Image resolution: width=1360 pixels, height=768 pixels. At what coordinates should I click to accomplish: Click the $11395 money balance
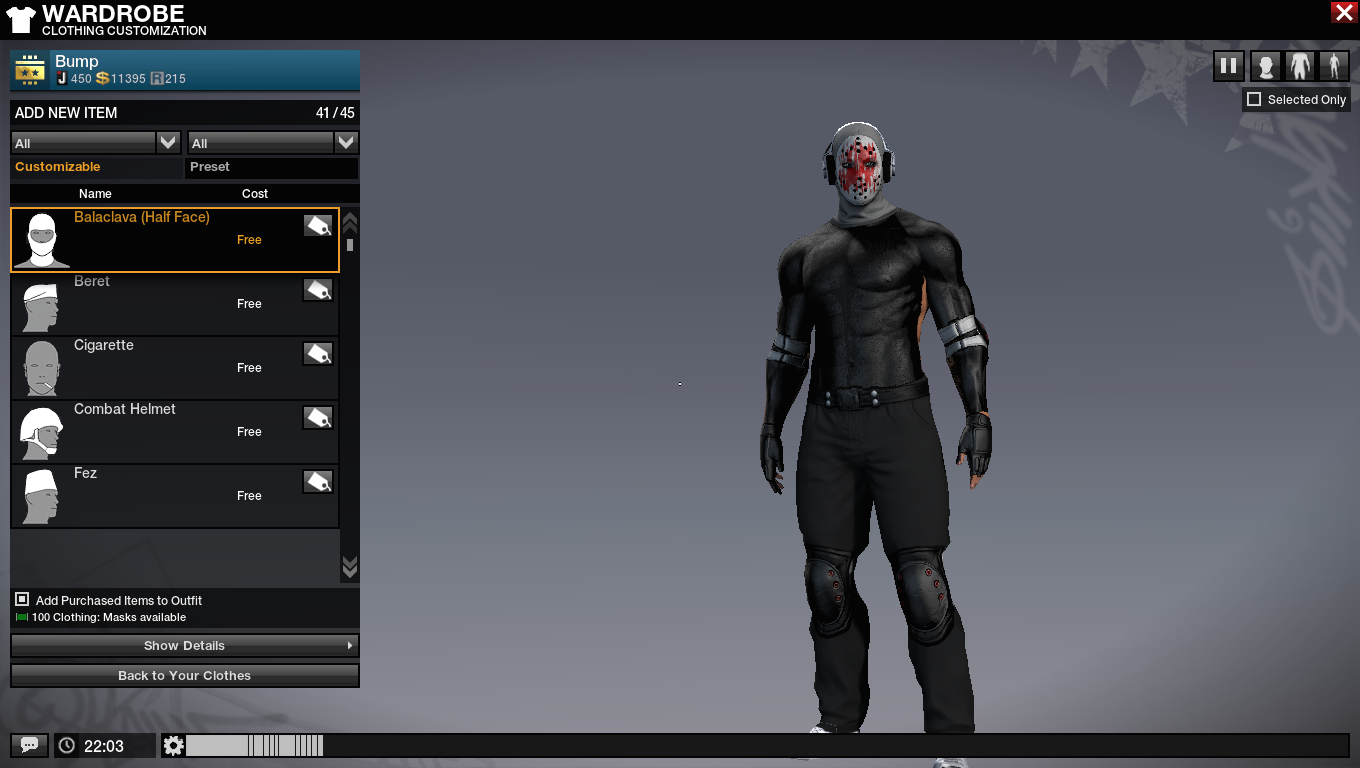tap(121, 78)
